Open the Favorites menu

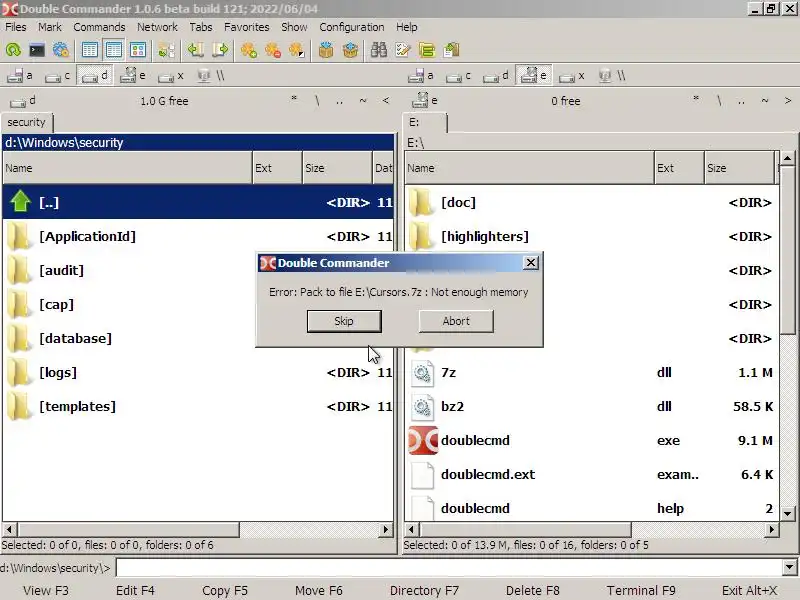point(246,27)
